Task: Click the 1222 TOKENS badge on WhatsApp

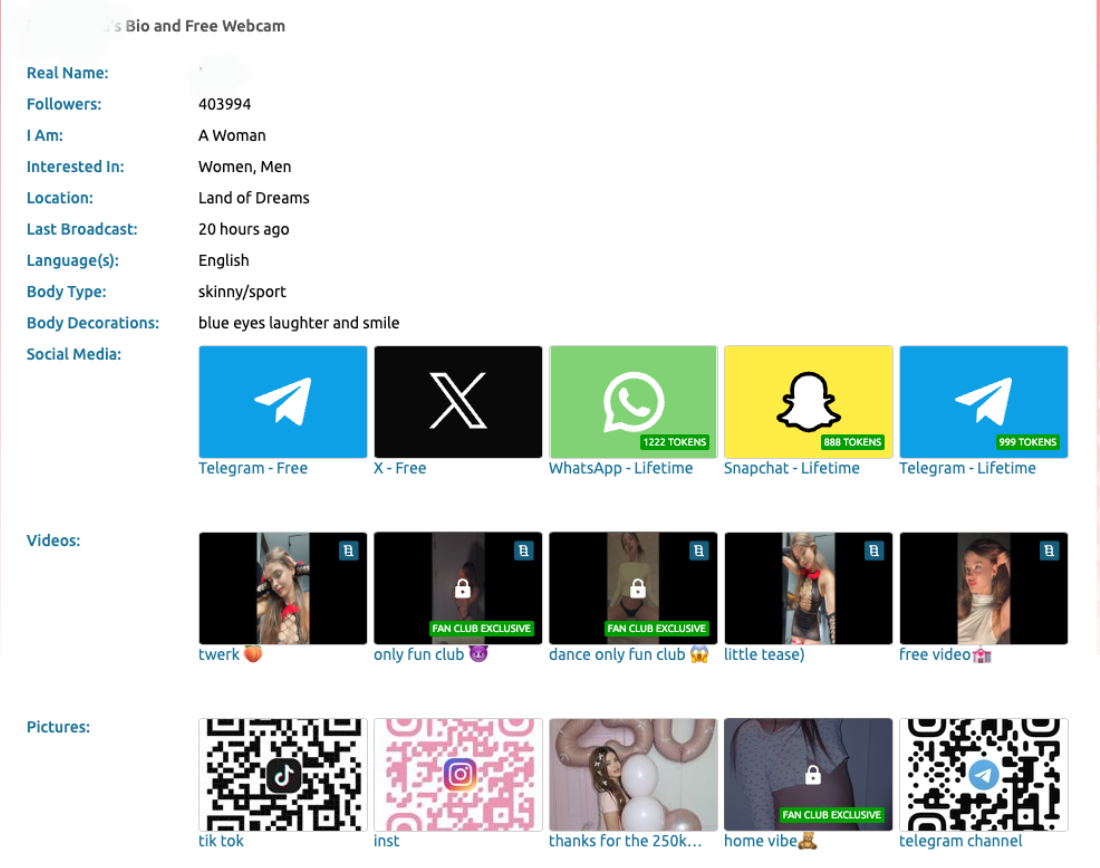Action: point(676,442)
